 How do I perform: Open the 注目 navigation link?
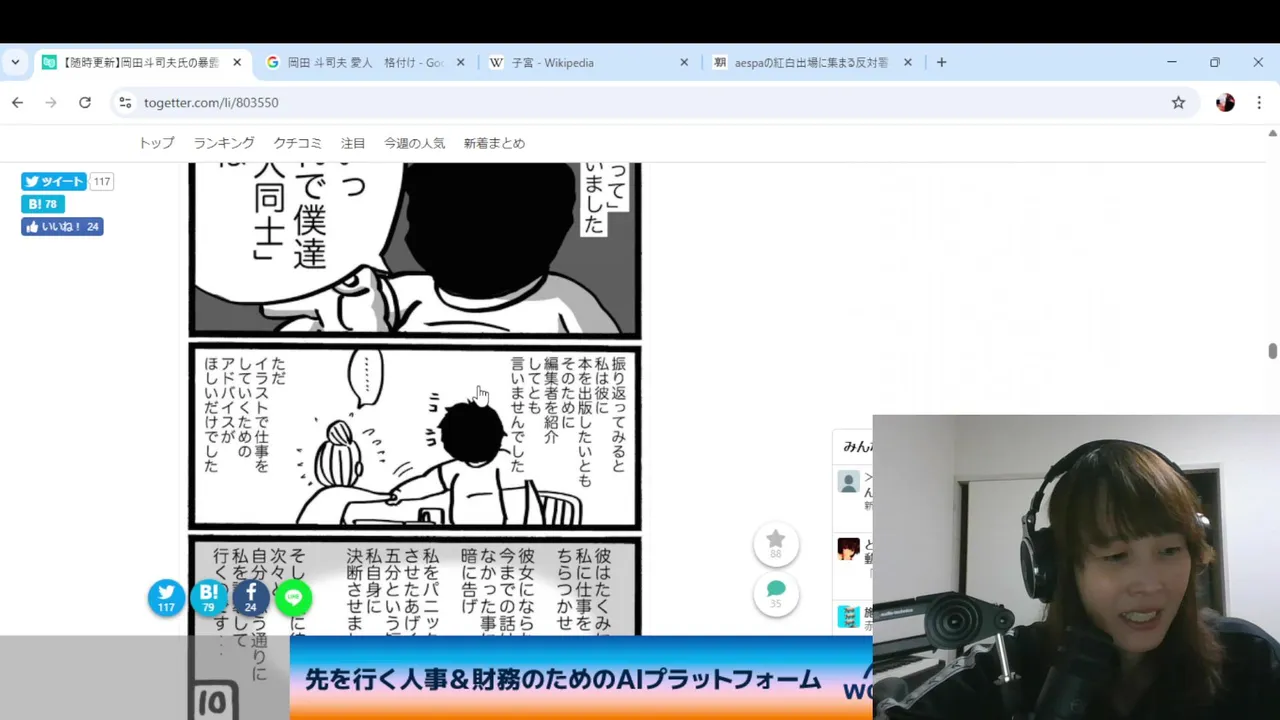353,143
